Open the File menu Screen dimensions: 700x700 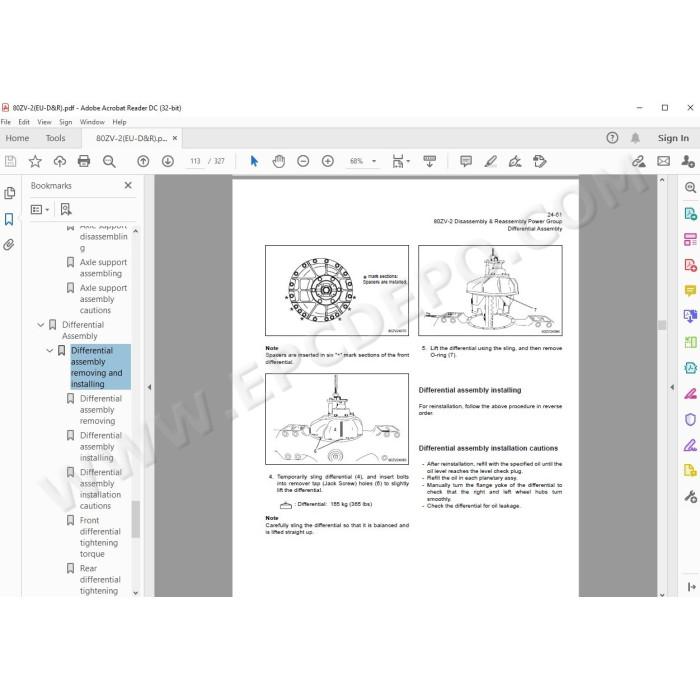pos(6,122)
